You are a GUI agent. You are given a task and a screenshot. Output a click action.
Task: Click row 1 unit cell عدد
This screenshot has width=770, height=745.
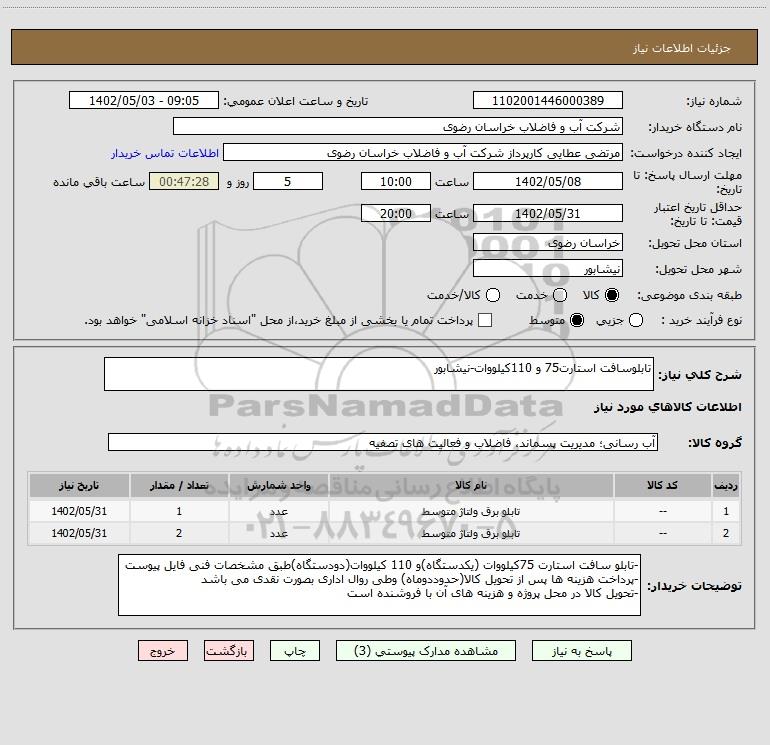[278, 511]
